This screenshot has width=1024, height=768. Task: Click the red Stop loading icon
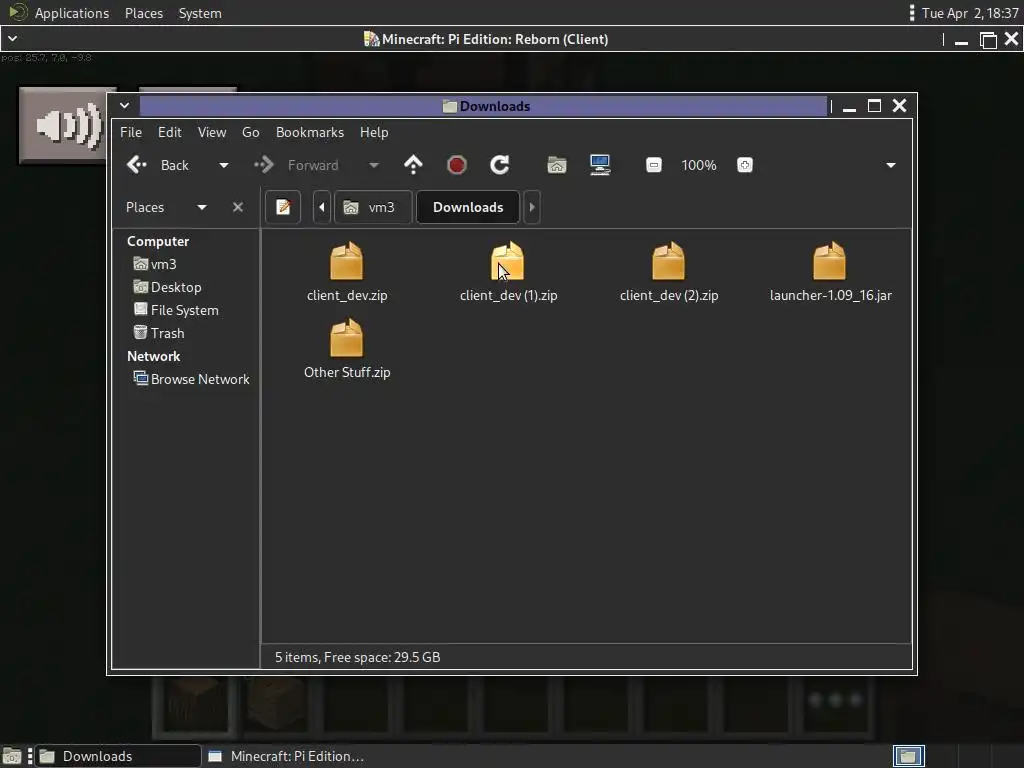(x=456, y=165)
